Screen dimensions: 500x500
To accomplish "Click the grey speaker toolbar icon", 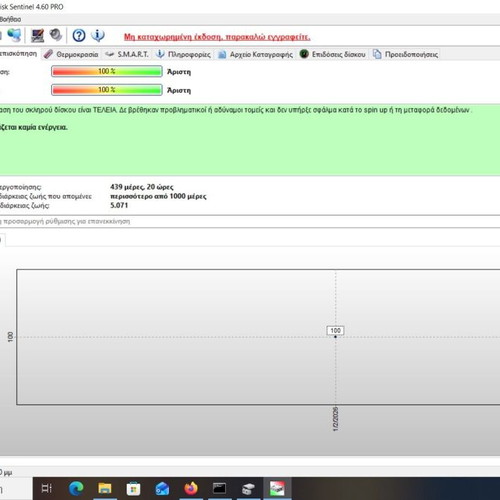I will (x=56, y=35).
